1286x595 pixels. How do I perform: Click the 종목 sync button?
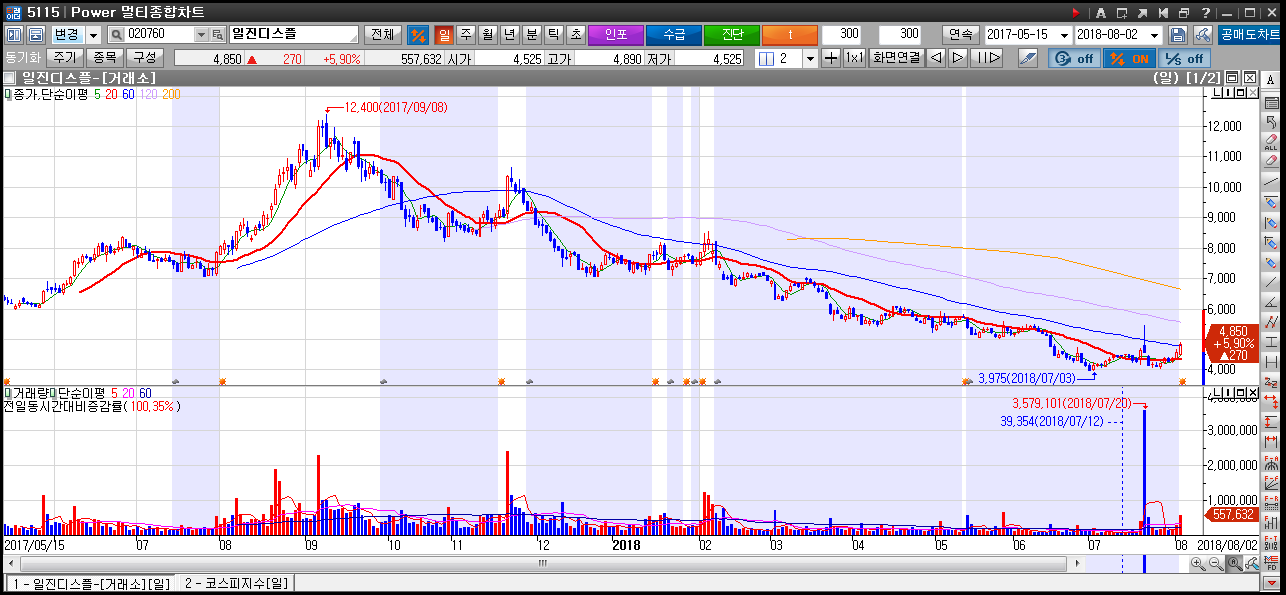(x=105, y=58)
